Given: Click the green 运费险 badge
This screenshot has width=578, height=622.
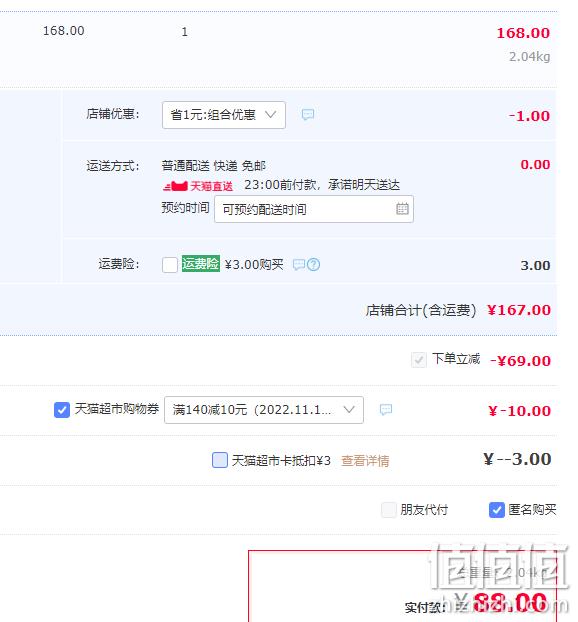Looking at the screenshot, I should [x=201, y=264].
